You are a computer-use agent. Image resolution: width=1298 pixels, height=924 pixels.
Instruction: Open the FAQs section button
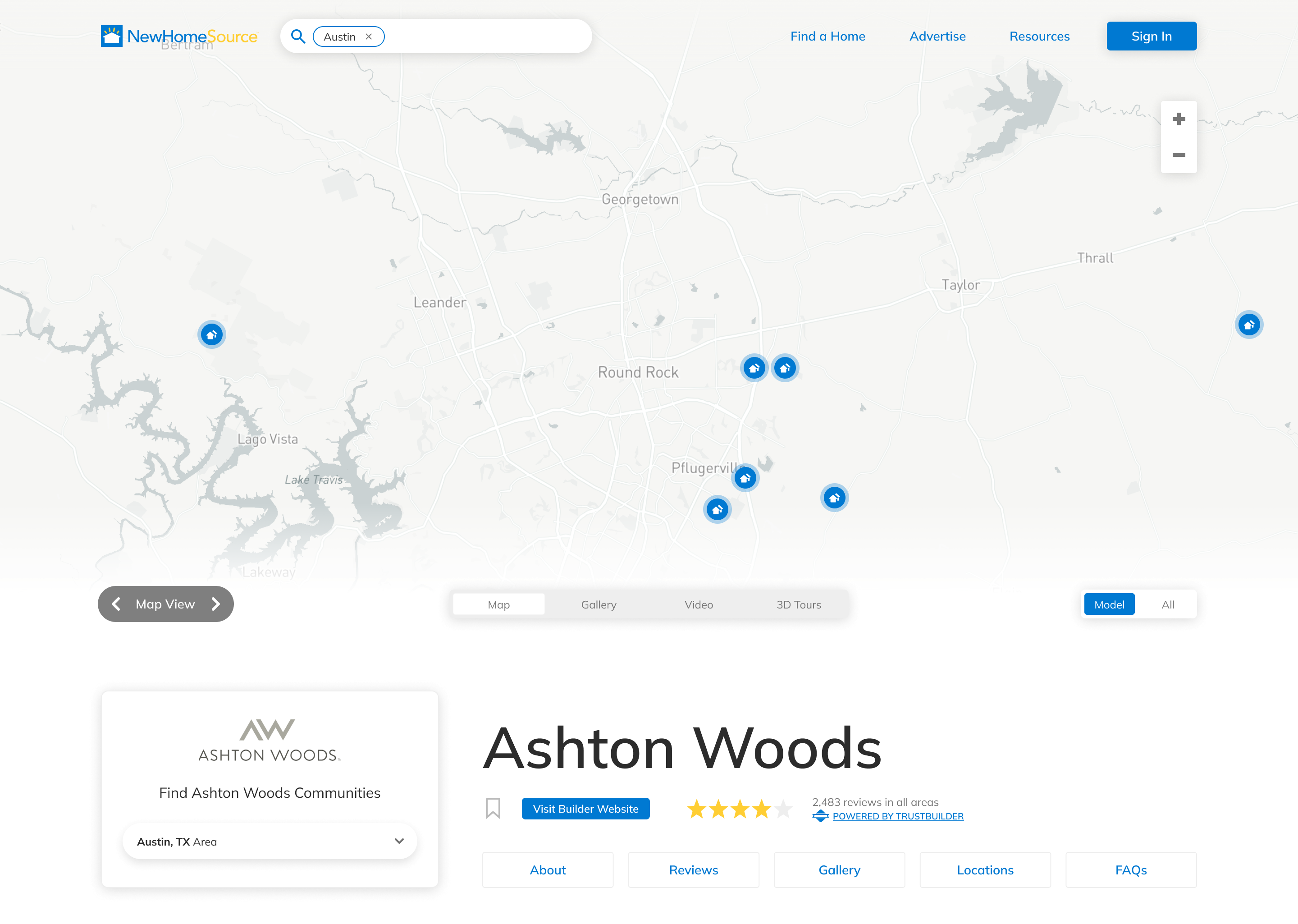pyautogui.click(x=1131, y=869)
